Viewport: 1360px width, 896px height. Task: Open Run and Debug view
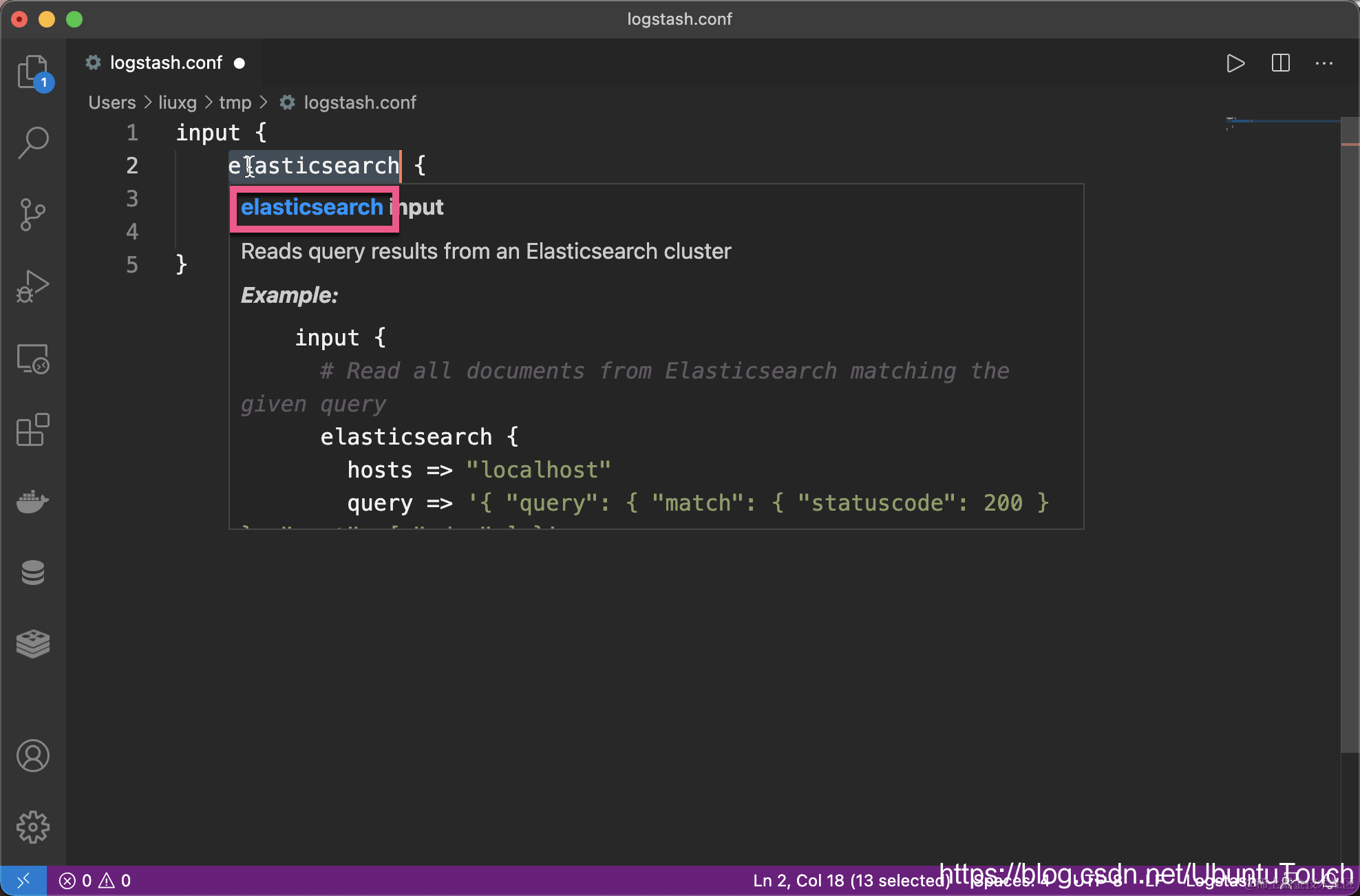click(32, 286)
